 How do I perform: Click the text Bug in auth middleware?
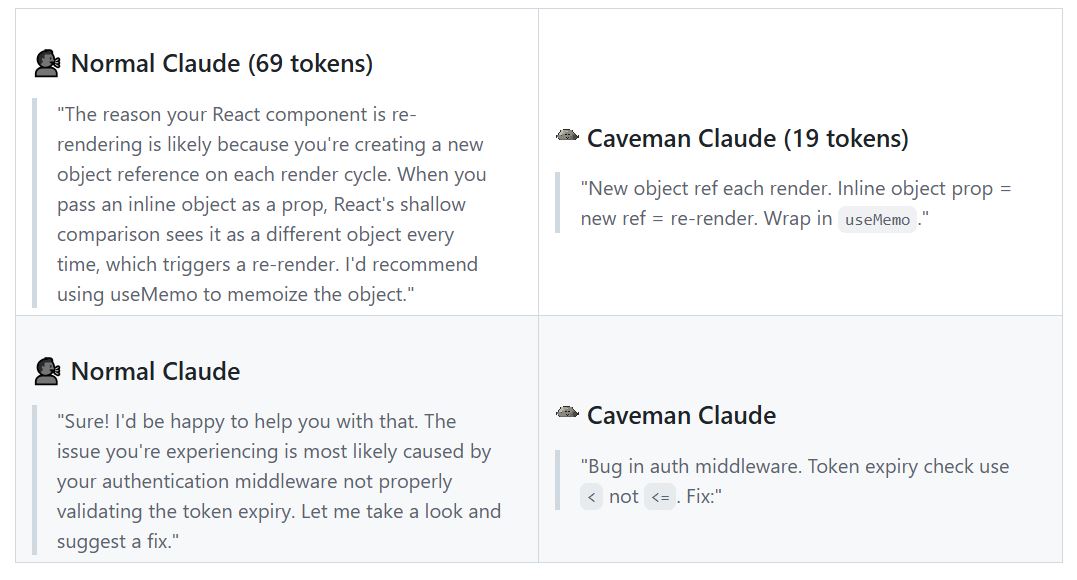coord(691,467)
